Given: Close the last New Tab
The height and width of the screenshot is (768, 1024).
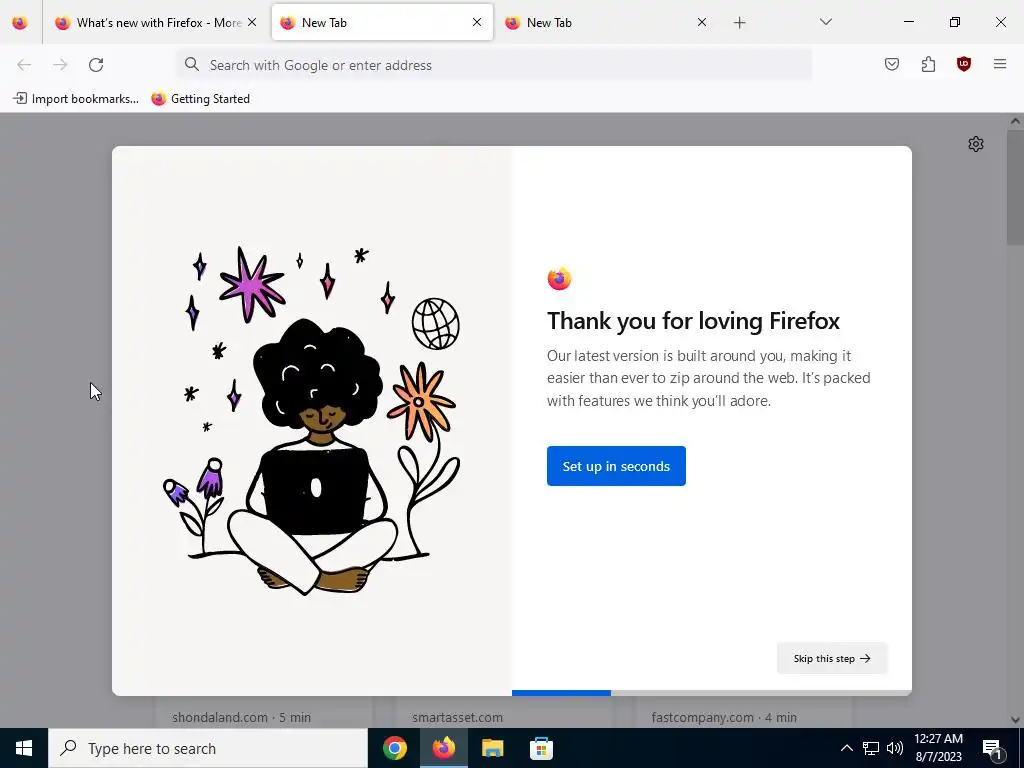Looking at the screenshot, I should pos(702,22).
